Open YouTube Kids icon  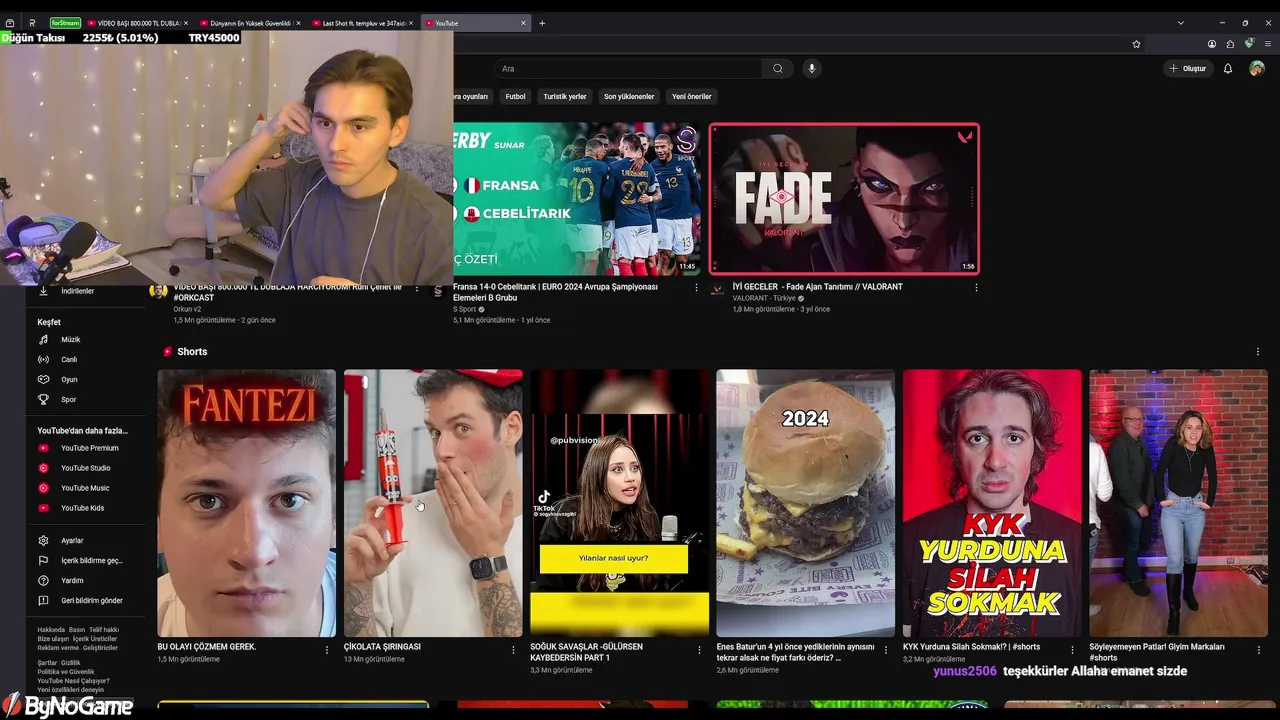point(43,508)
